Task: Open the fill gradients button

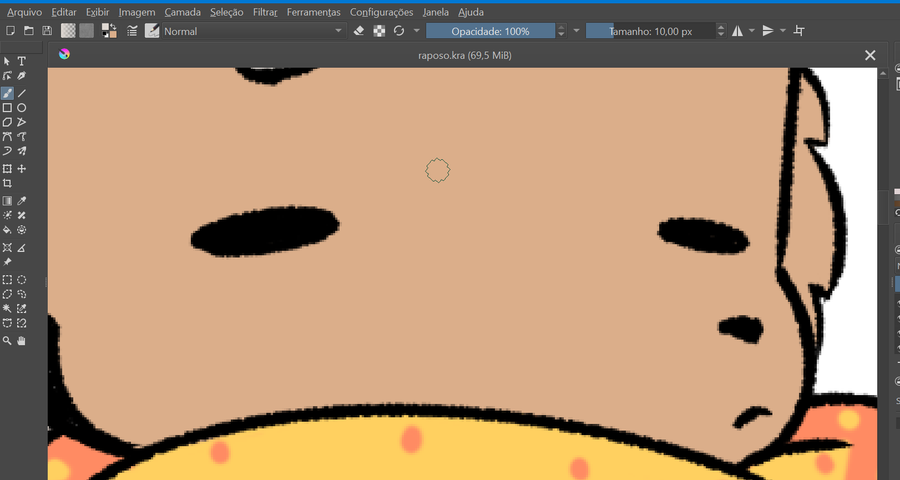Action: click(68, 31)
